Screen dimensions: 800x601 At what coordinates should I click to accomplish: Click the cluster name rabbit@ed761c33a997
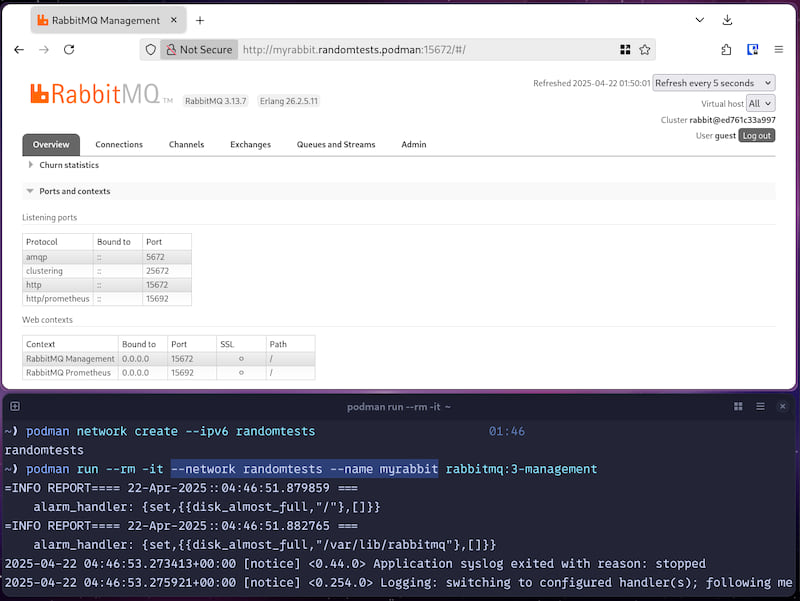(732, 120)
